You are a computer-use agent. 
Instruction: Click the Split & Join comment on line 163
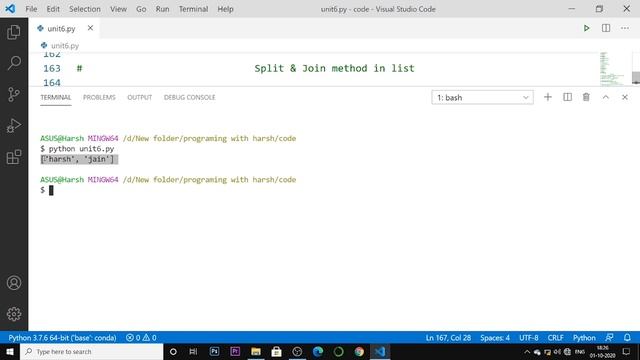point(334,68)
